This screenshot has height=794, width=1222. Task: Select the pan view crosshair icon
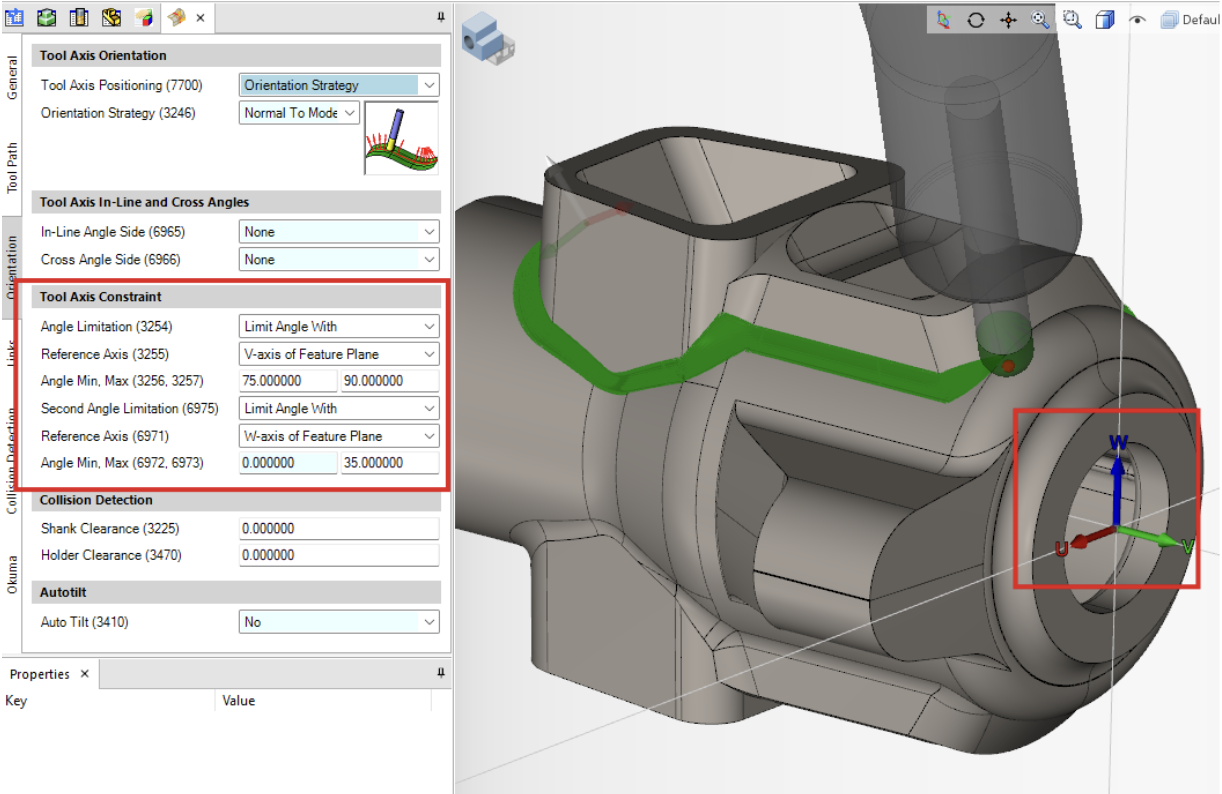[1008, 19]
